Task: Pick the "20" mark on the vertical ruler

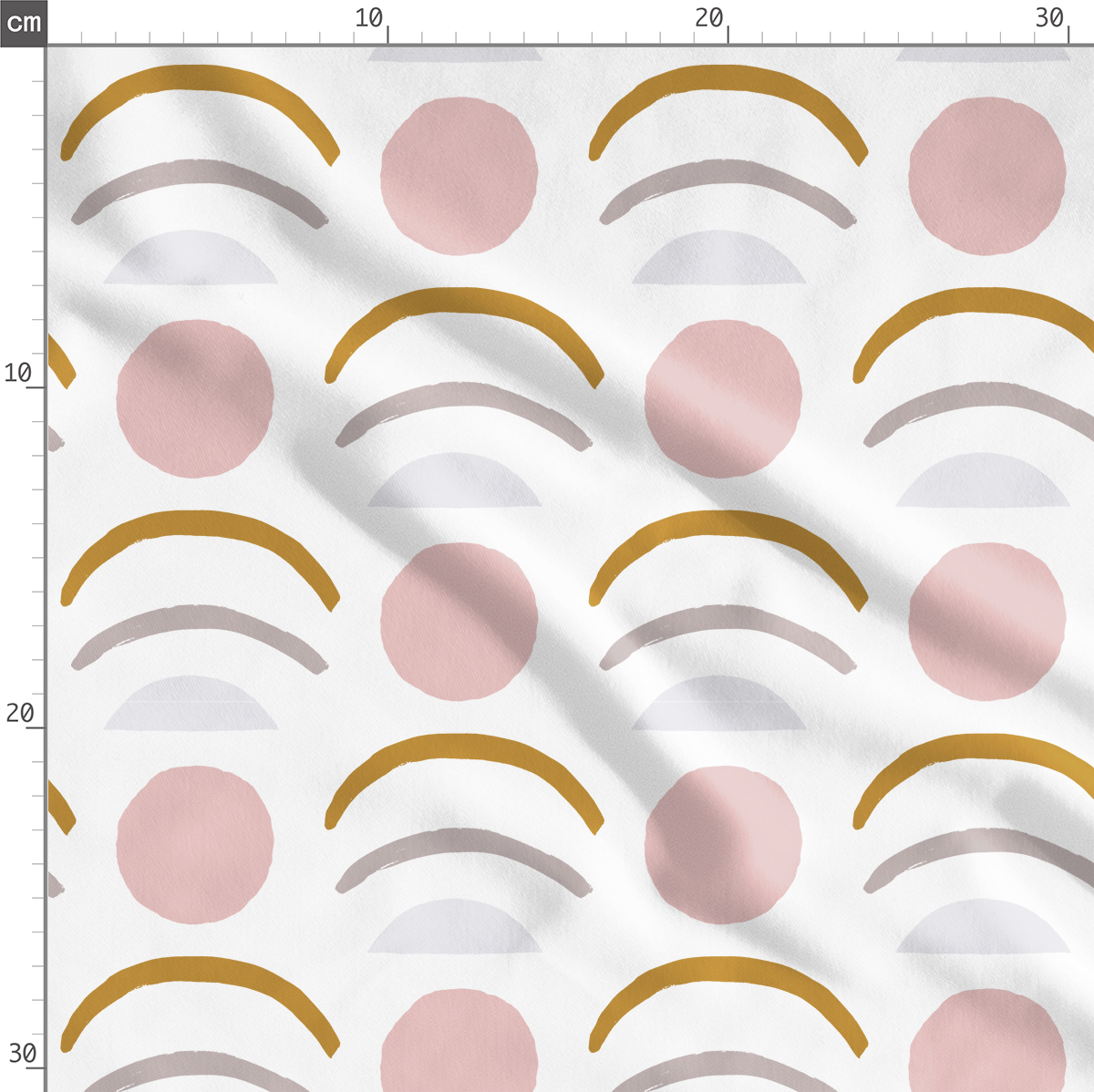Action: [x=18, y=713]
